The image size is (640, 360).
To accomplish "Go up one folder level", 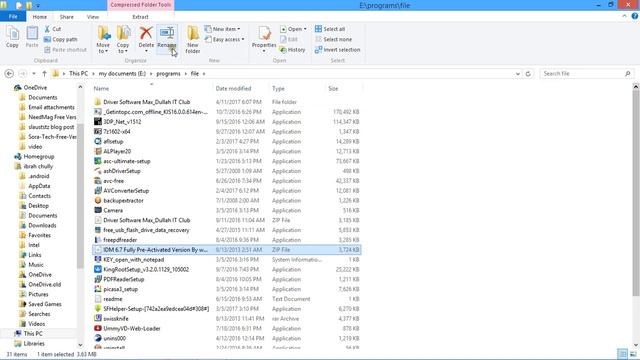I will point(44,74).
